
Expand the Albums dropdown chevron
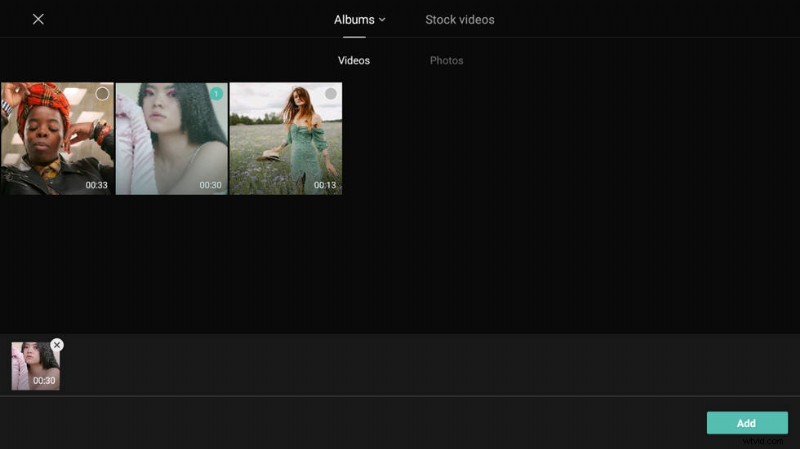[382, 20]
